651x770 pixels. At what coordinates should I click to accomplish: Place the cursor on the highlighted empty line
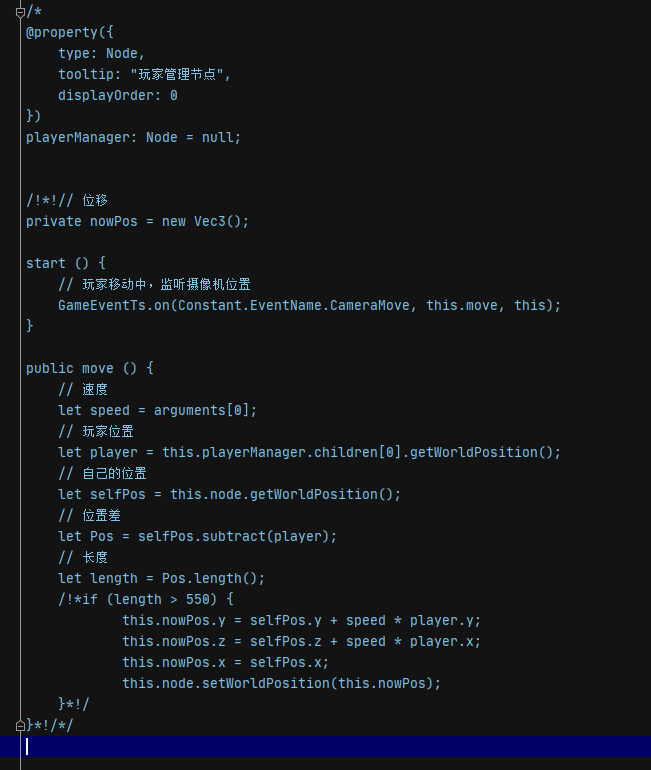click(x=300, y=746)
